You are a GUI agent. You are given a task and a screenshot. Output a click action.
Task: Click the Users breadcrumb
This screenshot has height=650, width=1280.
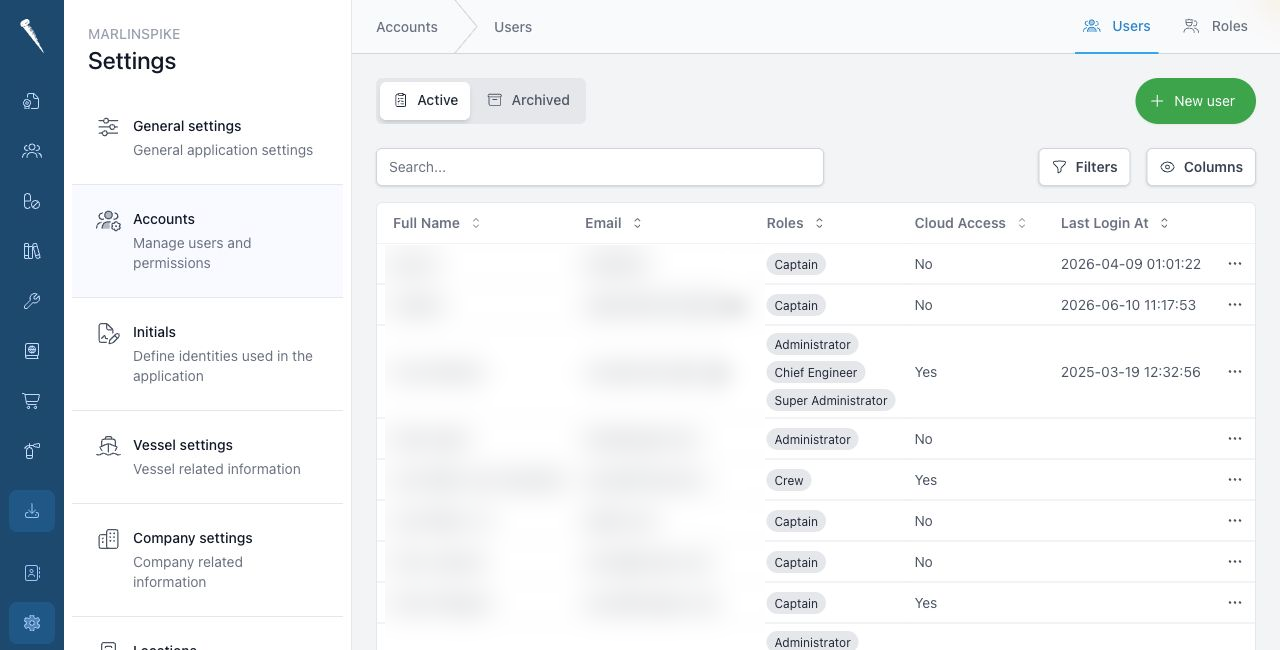[x=513, y=27]
